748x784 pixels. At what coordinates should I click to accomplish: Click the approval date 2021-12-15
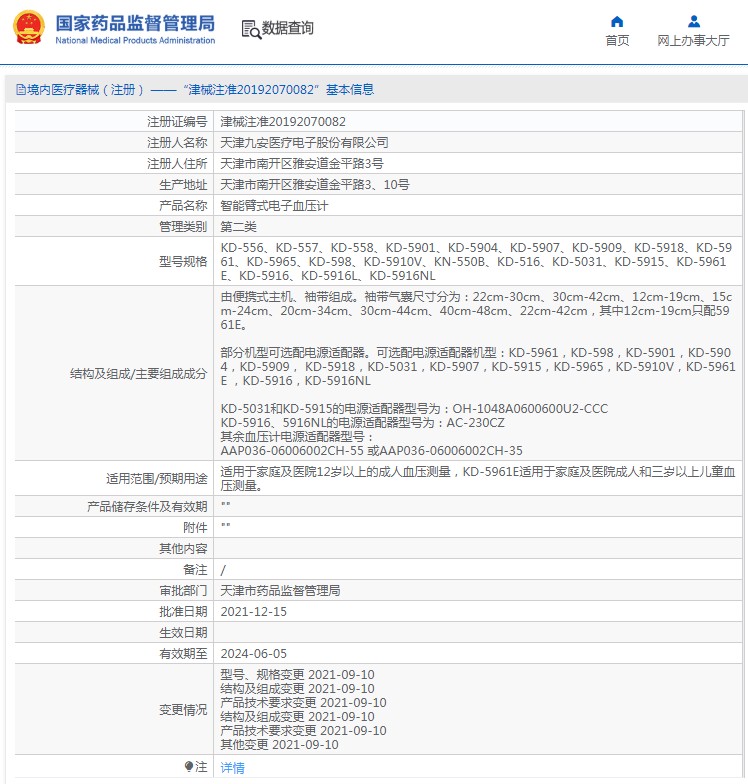pos(254,612)
